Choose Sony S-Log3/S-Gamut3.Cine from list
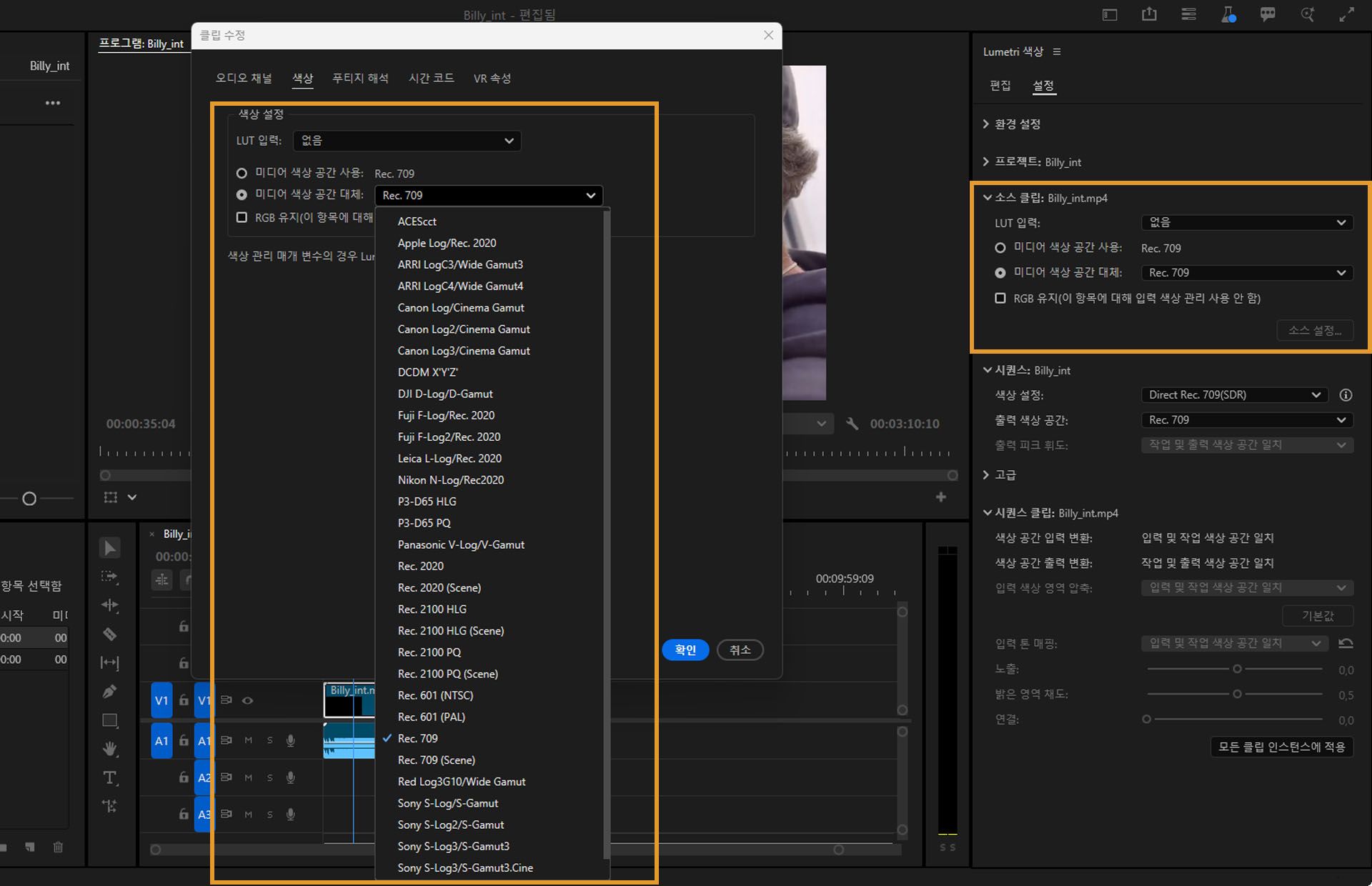Viewport: 1372px width, 886px height. pos(465,867)
